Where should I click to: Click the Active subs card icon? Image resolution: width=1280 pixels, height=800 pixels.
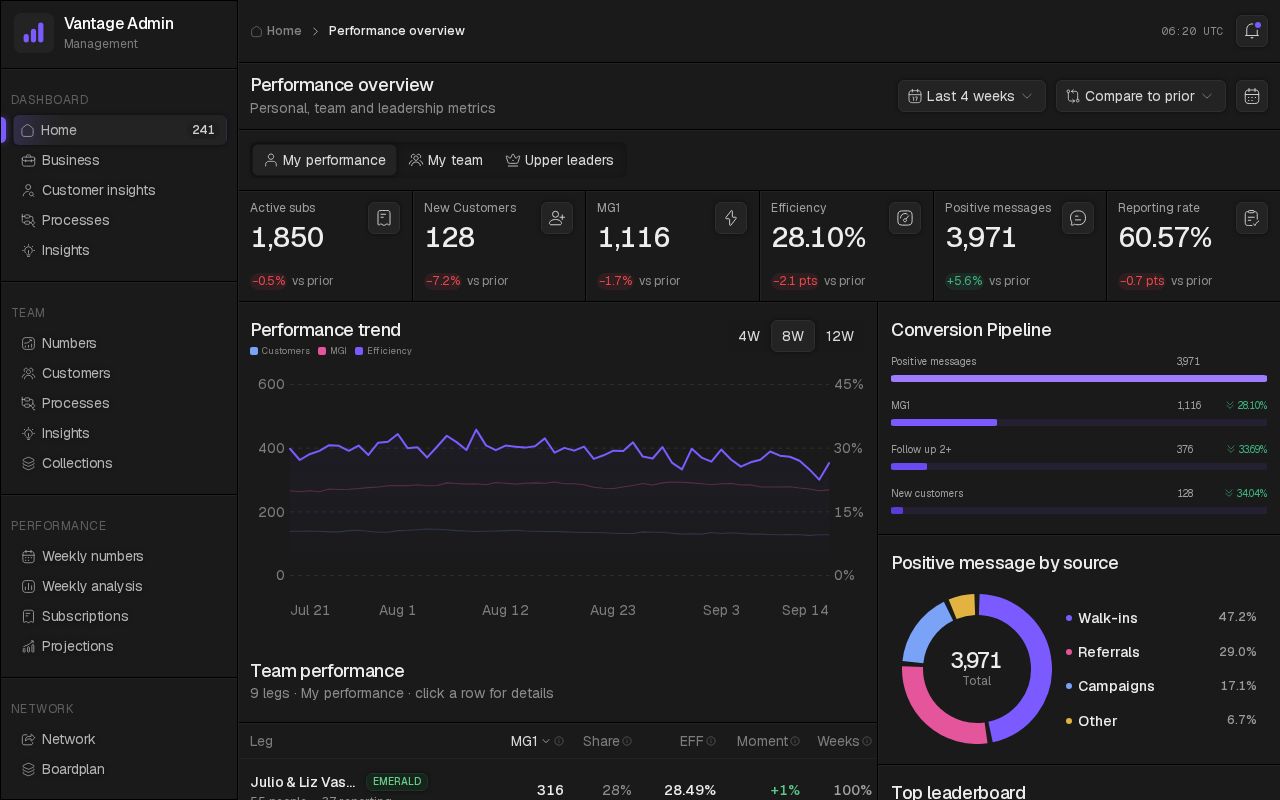point(384,218)
